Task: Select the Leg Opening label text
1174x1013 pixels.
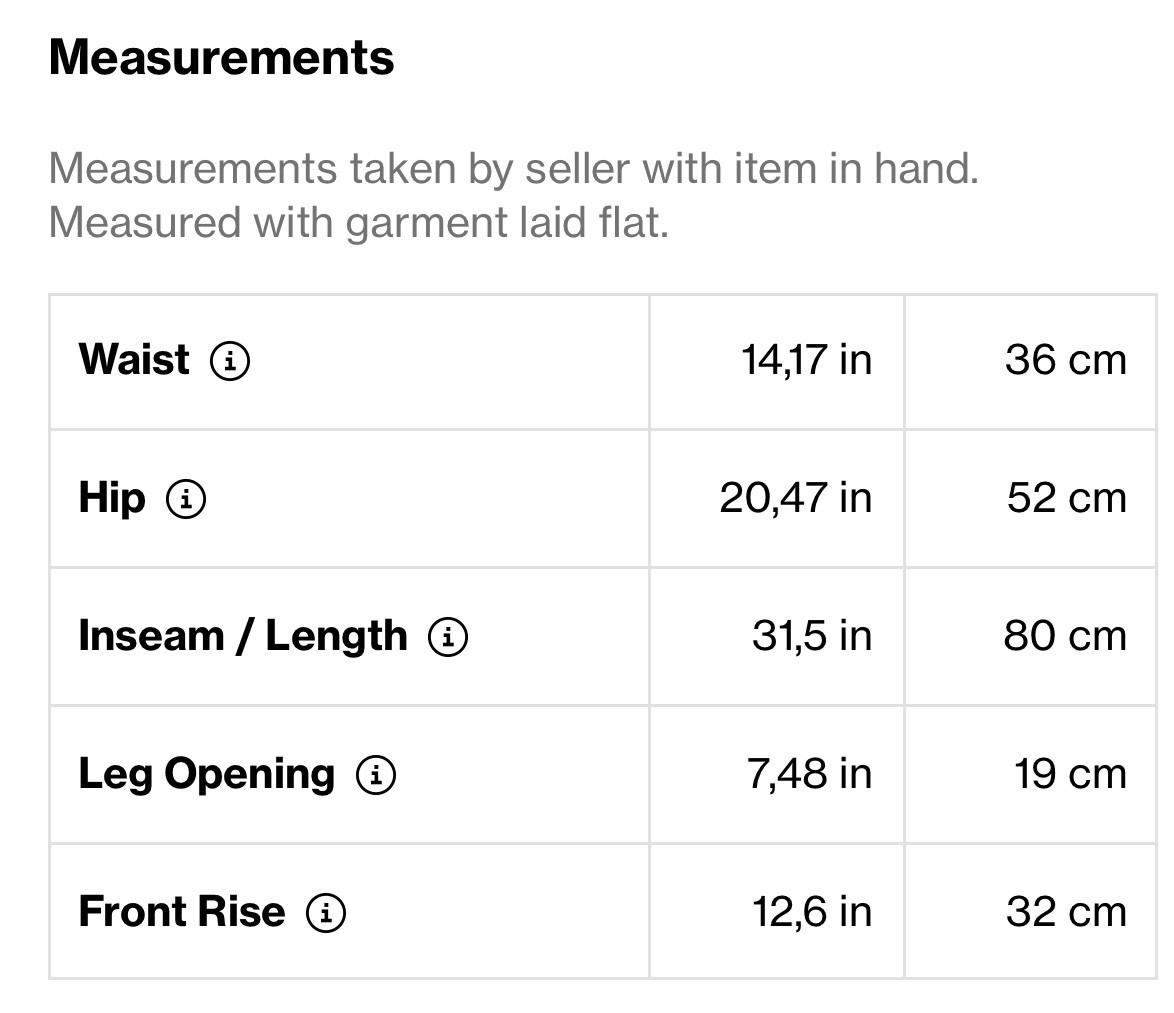Action: (207, 774)
